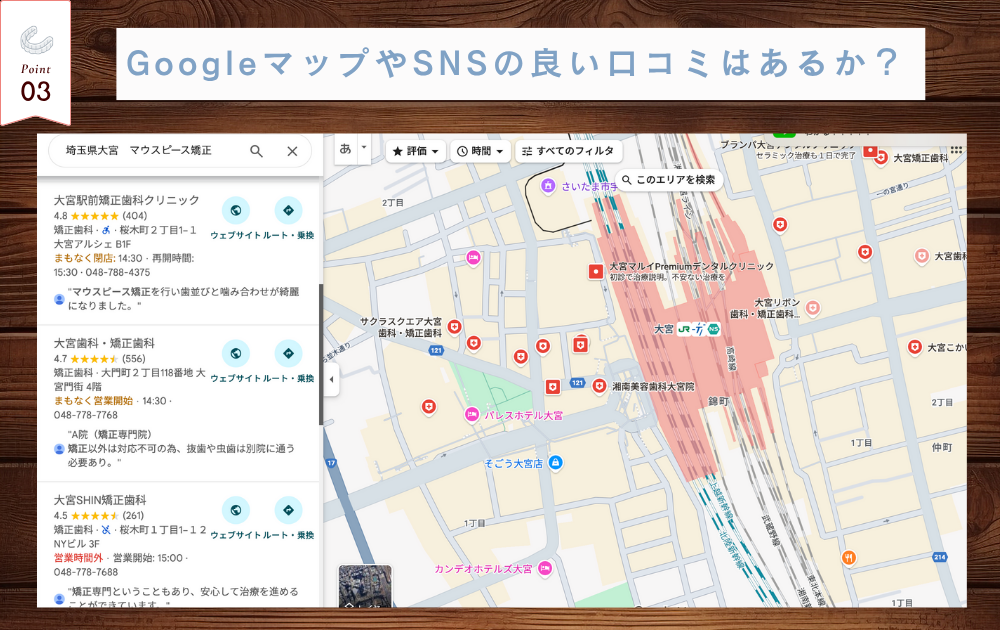Open the ウェブサイト link for 大宮歯科・矯正歯科

point(236,355)
